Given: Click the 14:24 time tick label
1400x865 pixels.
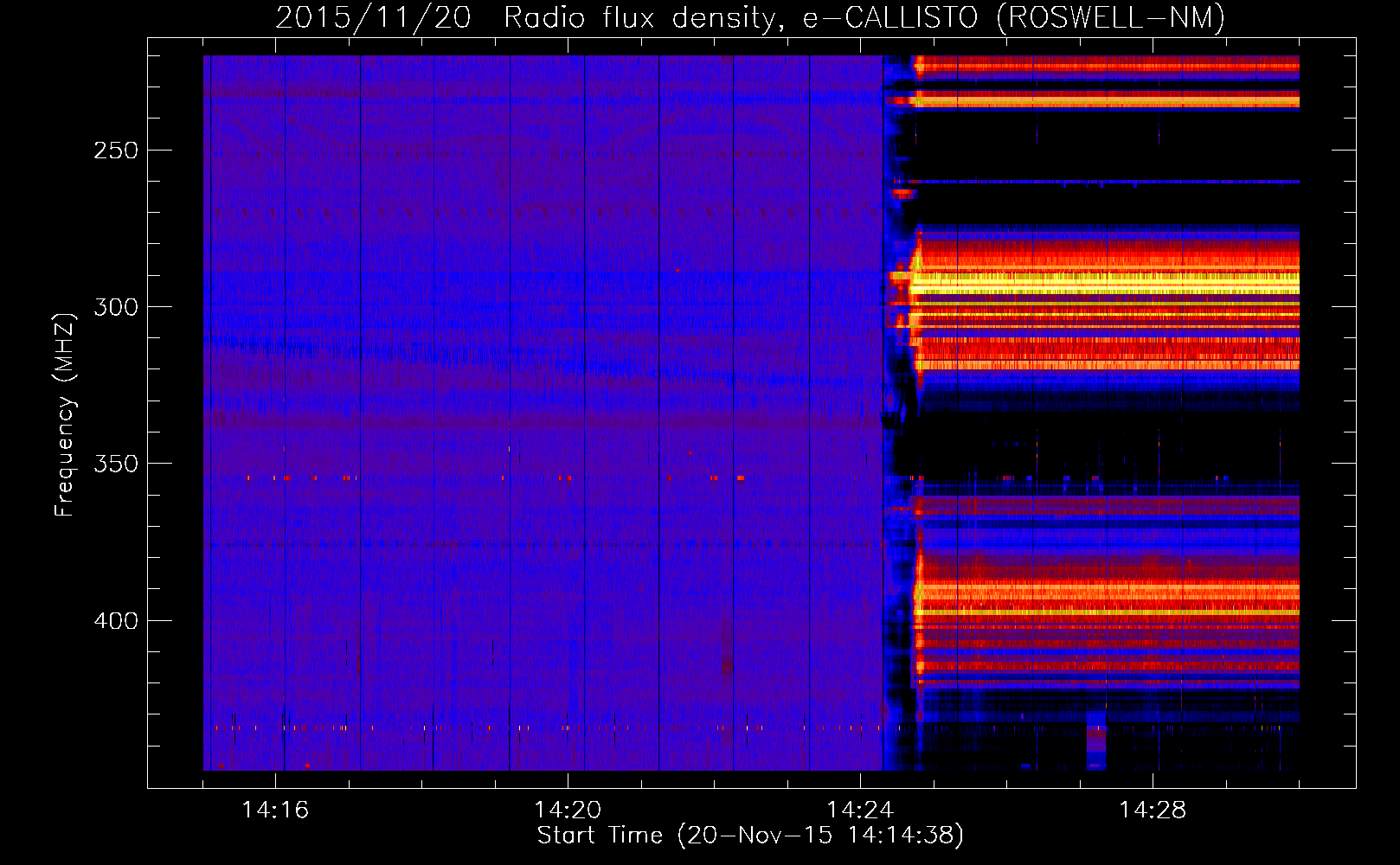Looking at the screenshot, I should point(860,811).
